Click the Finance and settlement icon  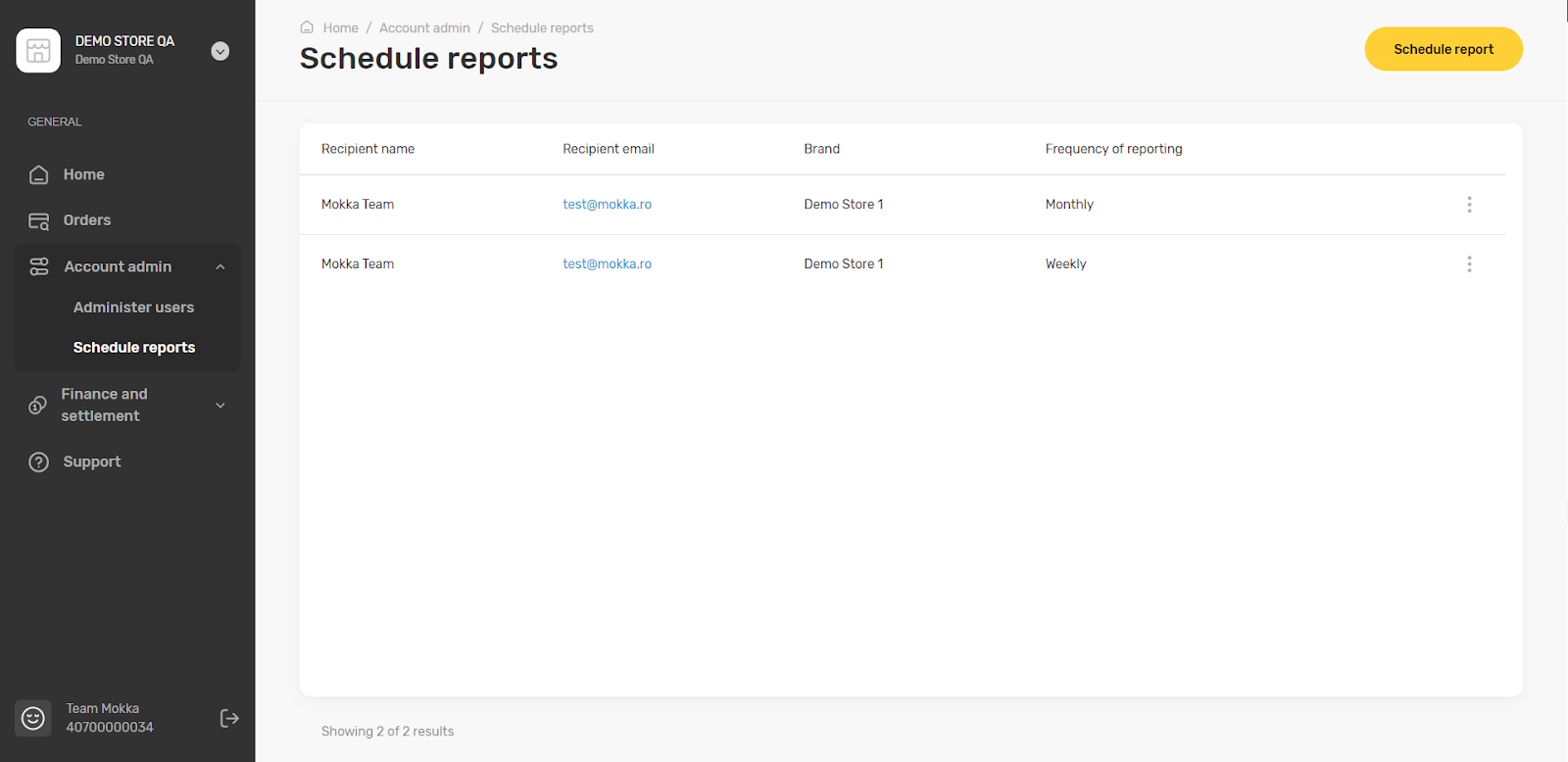(x=37, y=405)
